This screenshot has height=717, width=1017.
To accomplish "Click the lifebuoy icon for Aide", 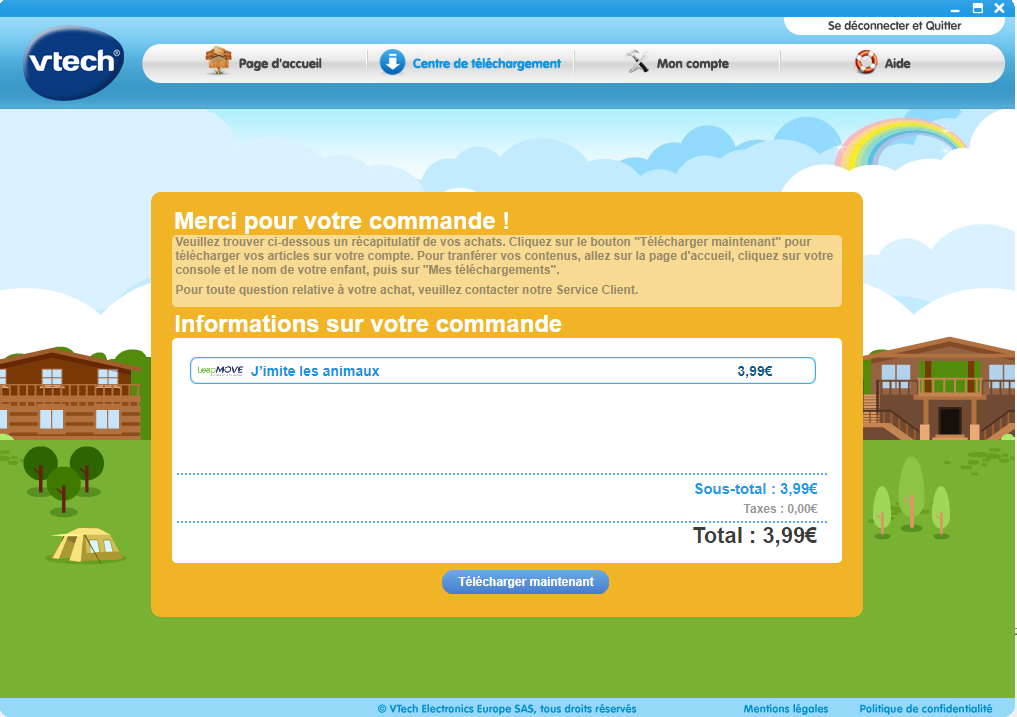I will point(866,62).
